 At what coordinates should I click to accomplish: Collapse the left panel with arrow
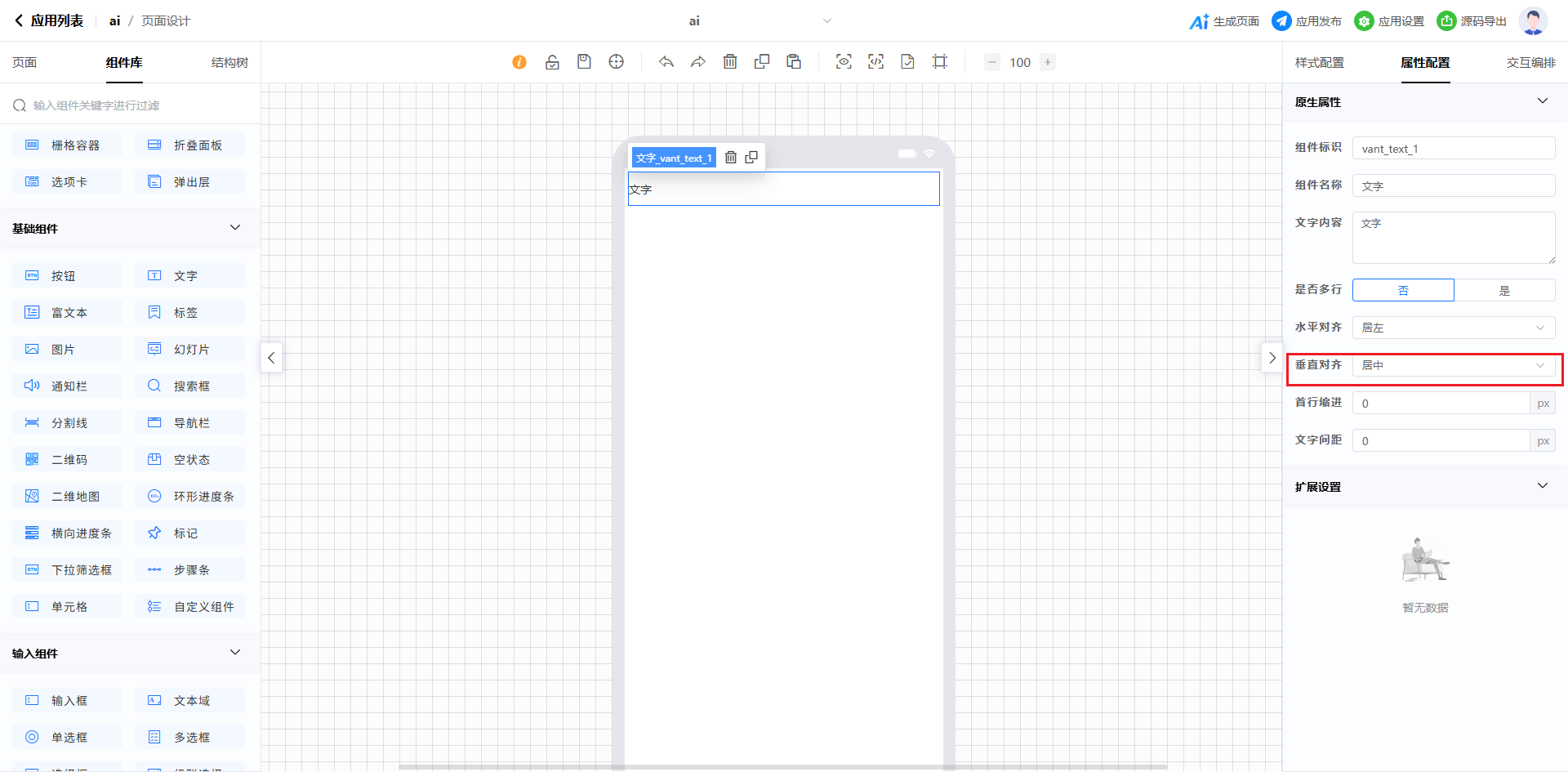click(271, 358)
